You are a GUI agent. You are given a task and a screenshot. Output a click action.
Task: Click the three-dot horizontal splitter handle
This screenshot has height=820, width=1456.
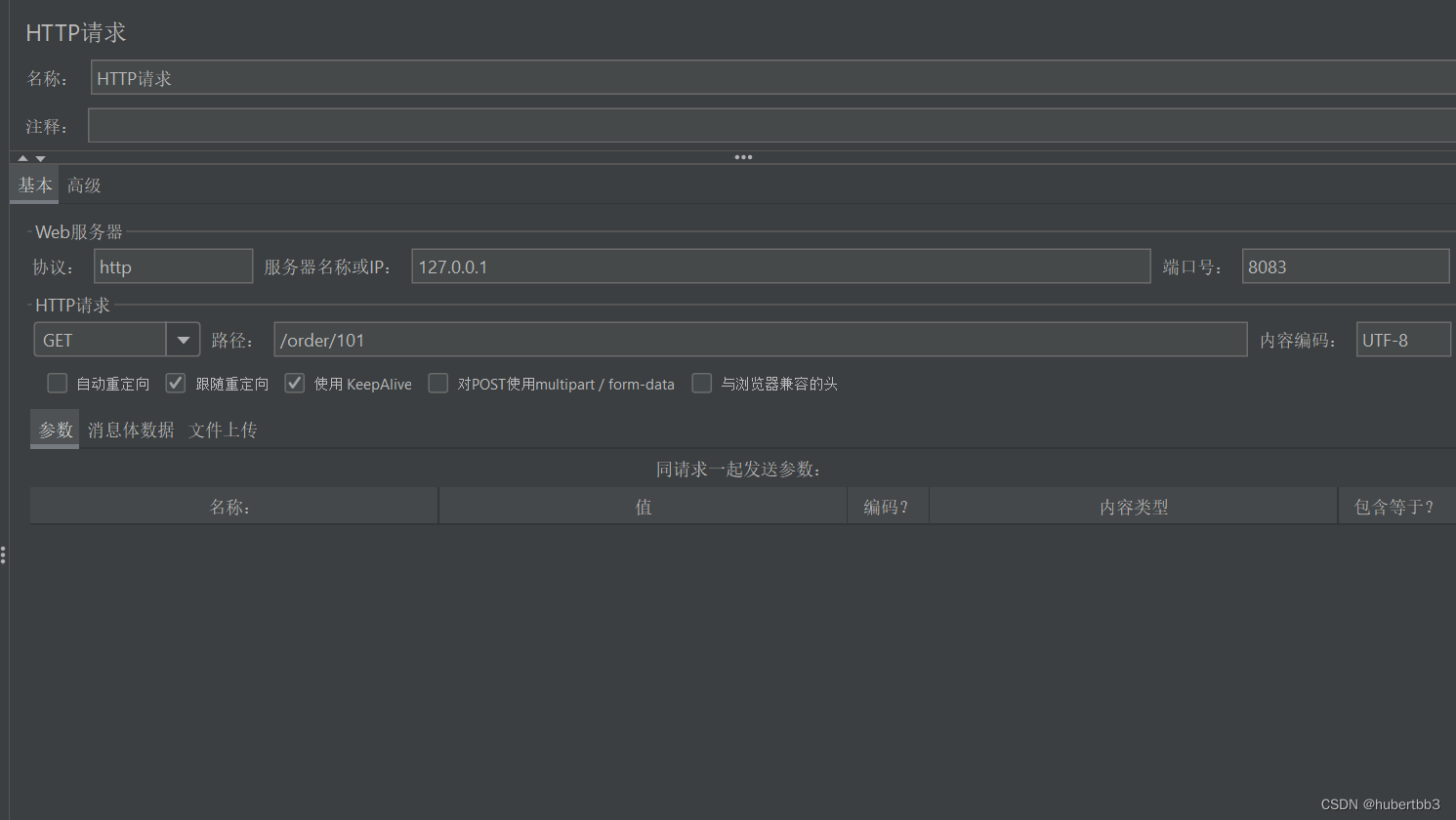[743, 157]
